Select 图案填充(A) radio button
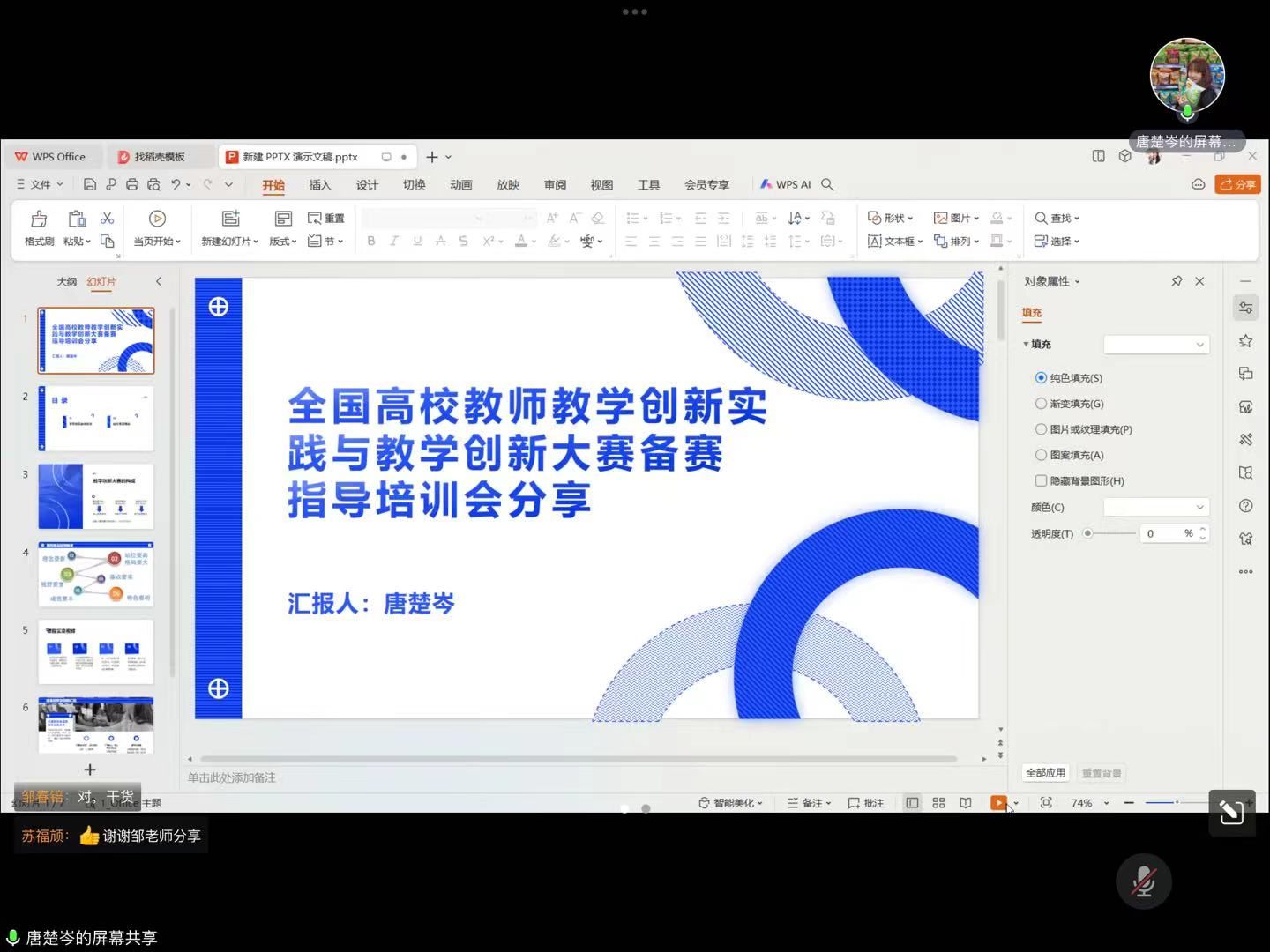This screenshot has height=952, width=1270. click(x=1041, y=455)
